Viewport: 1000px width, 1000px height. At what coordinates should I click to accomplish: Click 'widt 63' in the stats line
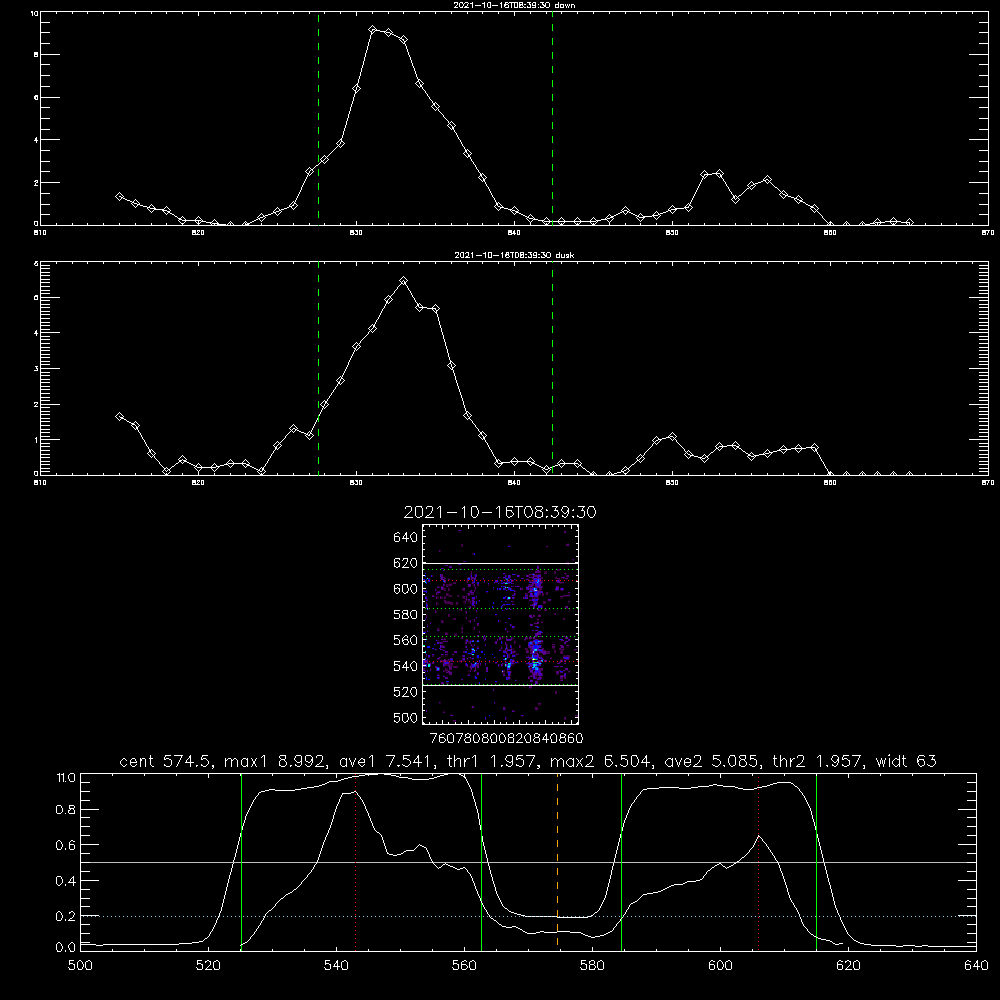[906, 761]
